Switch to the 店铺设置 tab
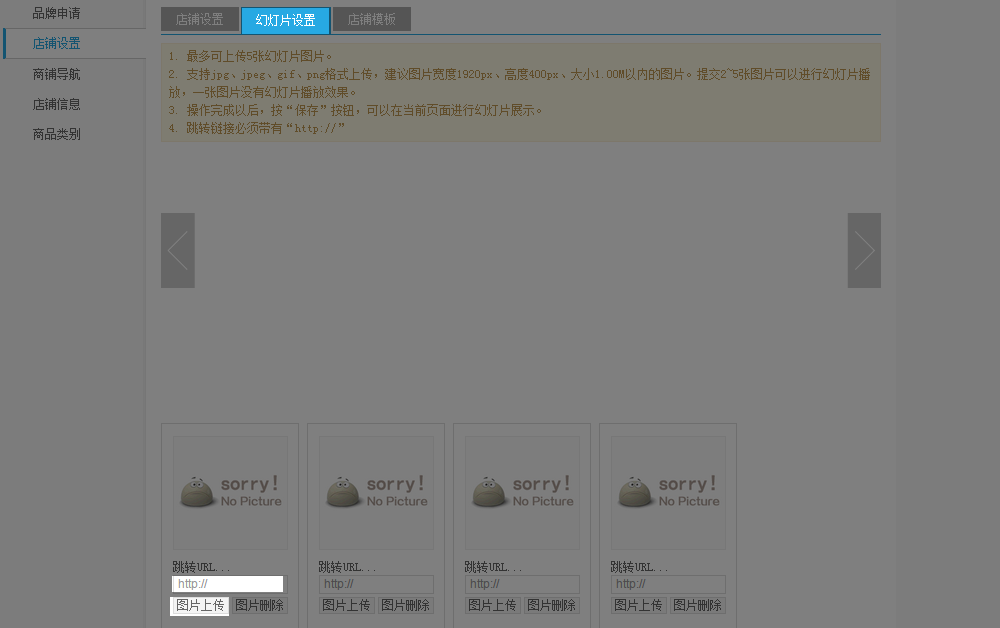This screenshot has height=628, width=1000. [200, 20]
